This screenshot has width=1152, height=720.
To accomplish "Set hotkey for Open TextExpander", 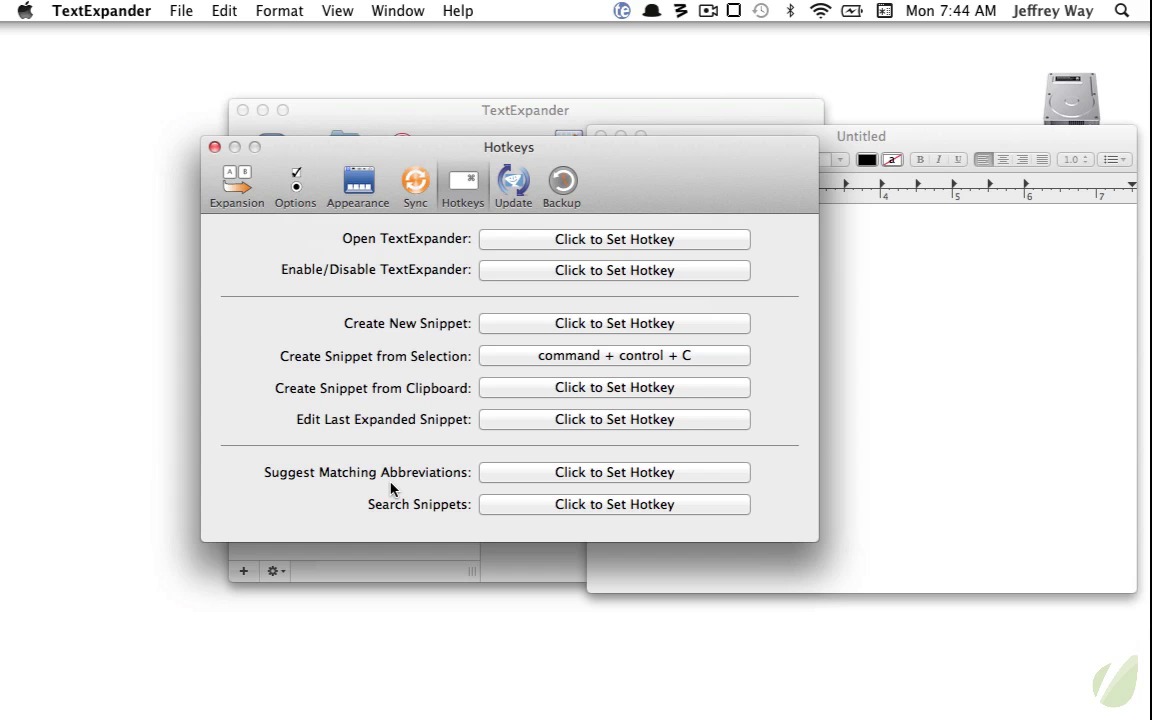I will (x=614, y=240).
